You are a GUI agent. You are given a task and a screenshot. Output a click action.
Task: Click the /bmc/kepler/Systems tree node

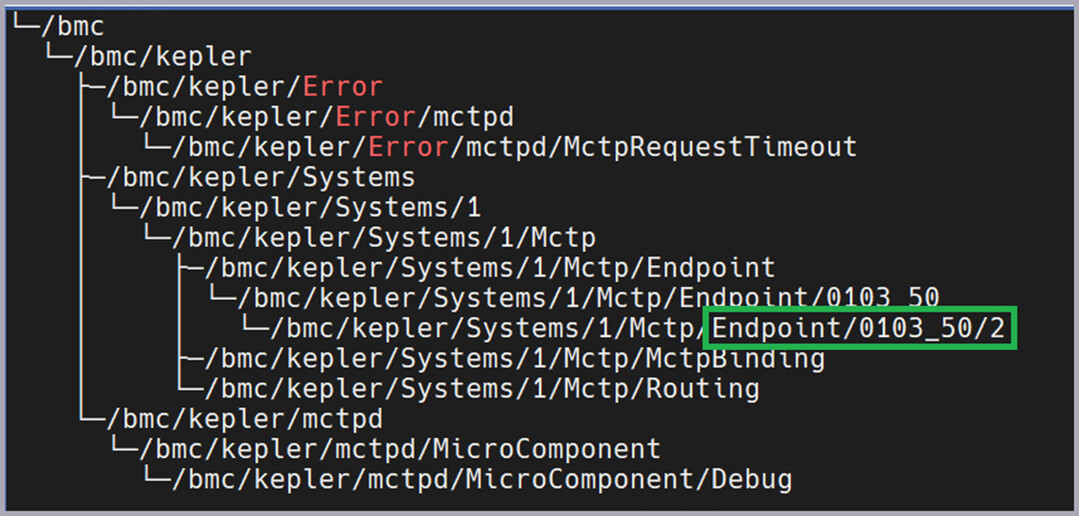point(260,177)
